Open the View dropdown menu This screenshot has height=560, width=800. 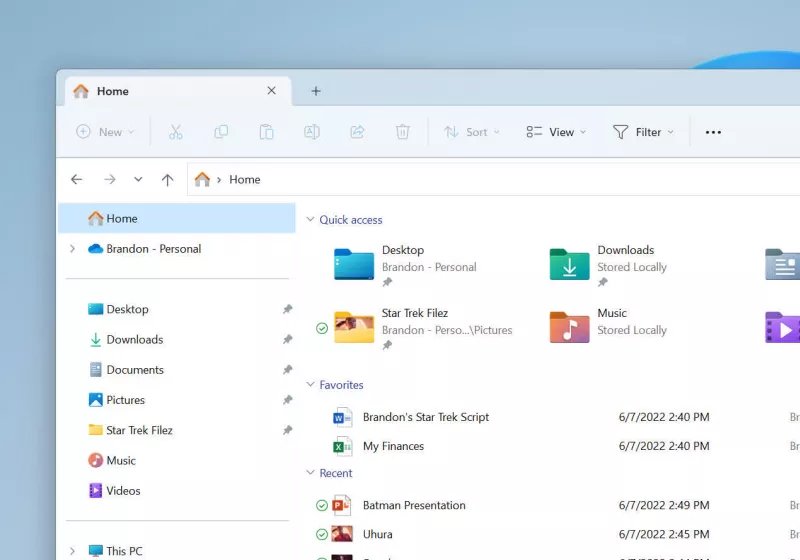556,132
